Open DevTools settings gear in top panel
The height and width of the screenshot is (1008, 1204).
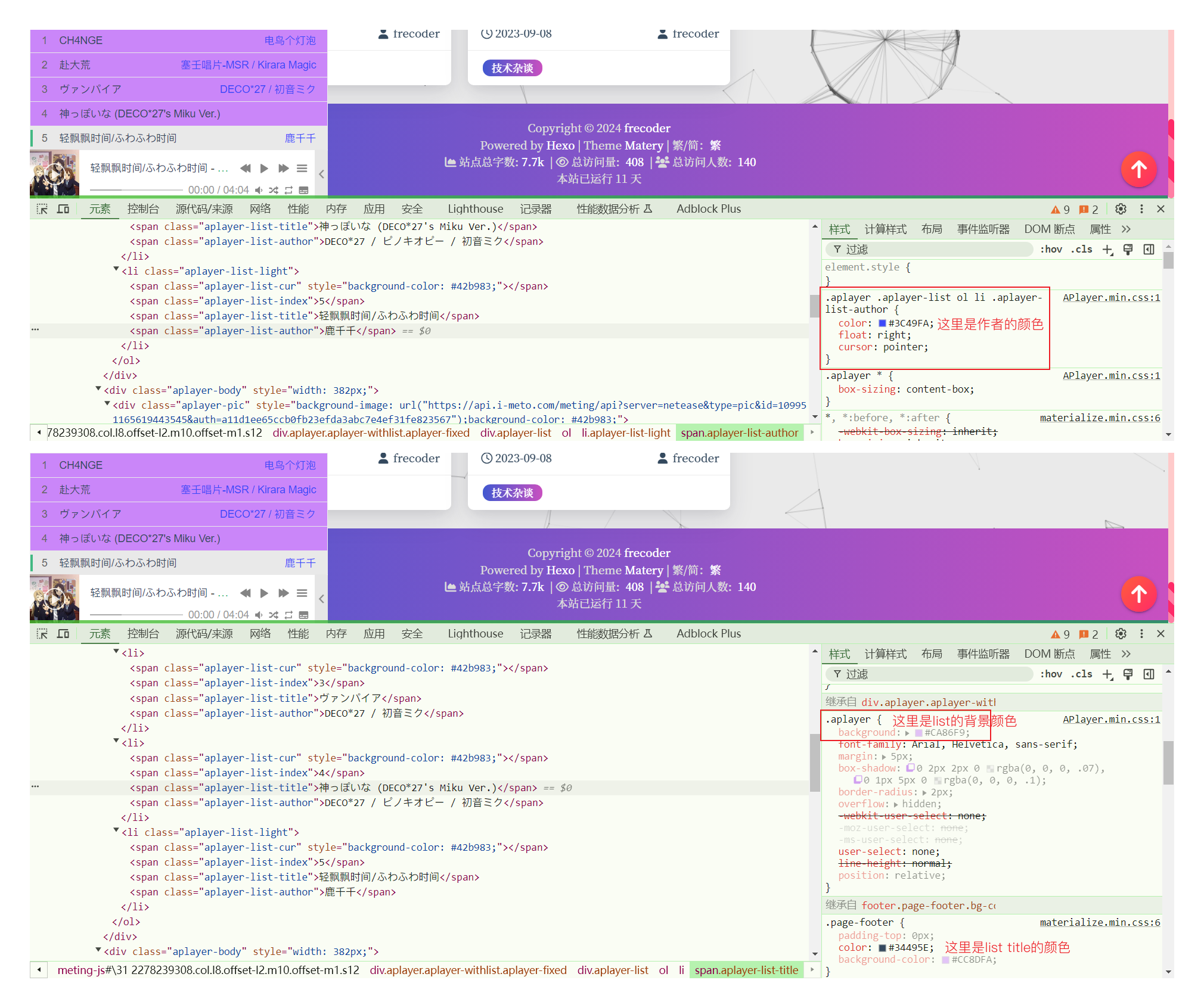(x=1121, y=209)
